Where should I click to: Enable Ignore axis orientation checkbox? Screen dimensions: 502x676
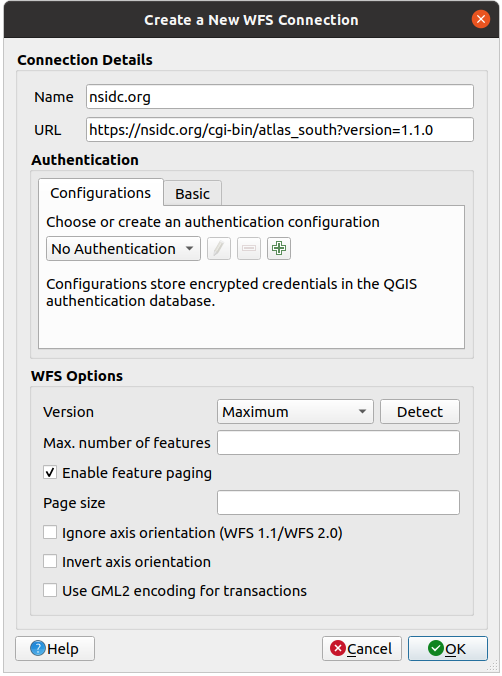[50, 532]
